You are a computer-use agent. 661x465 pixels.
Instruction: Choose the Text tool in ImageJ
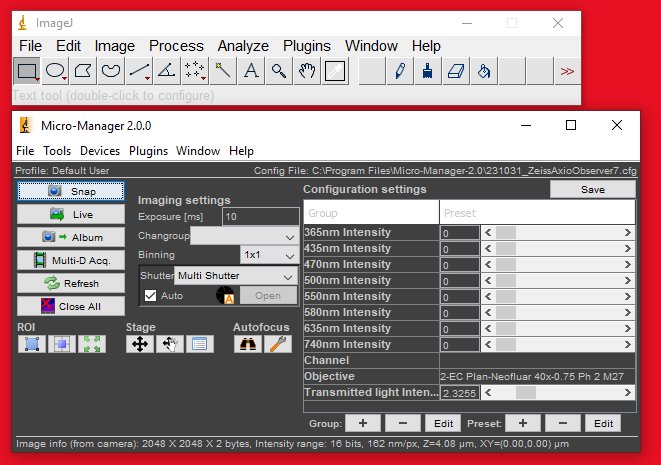click(251, 70)
